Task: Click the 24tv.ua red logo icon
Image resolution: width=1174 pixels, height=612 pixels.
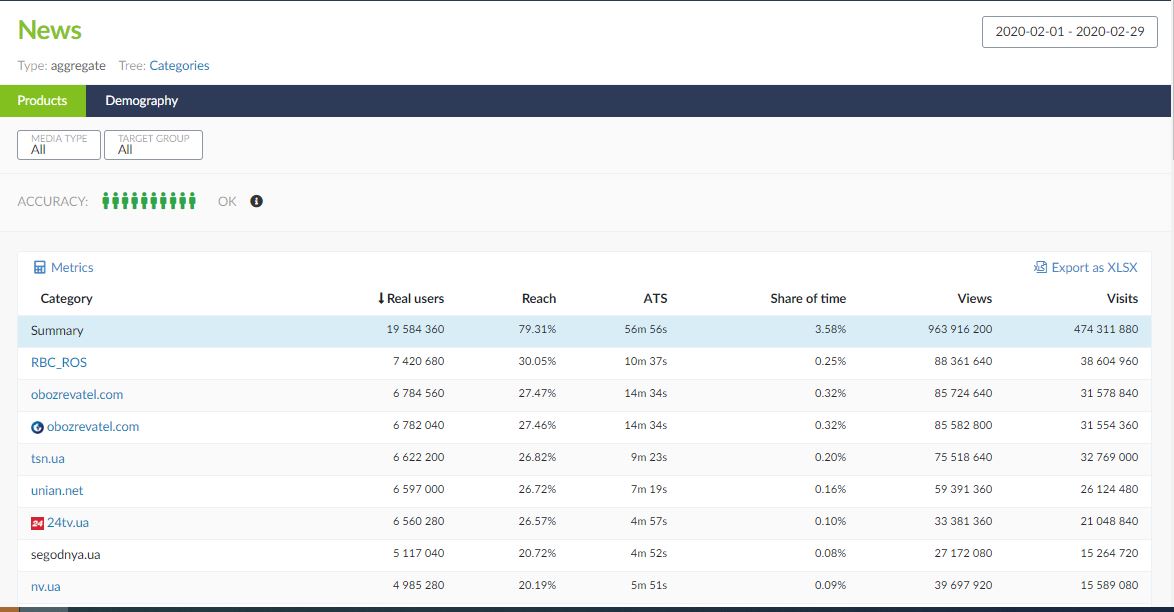Action: tap(38, 523)
